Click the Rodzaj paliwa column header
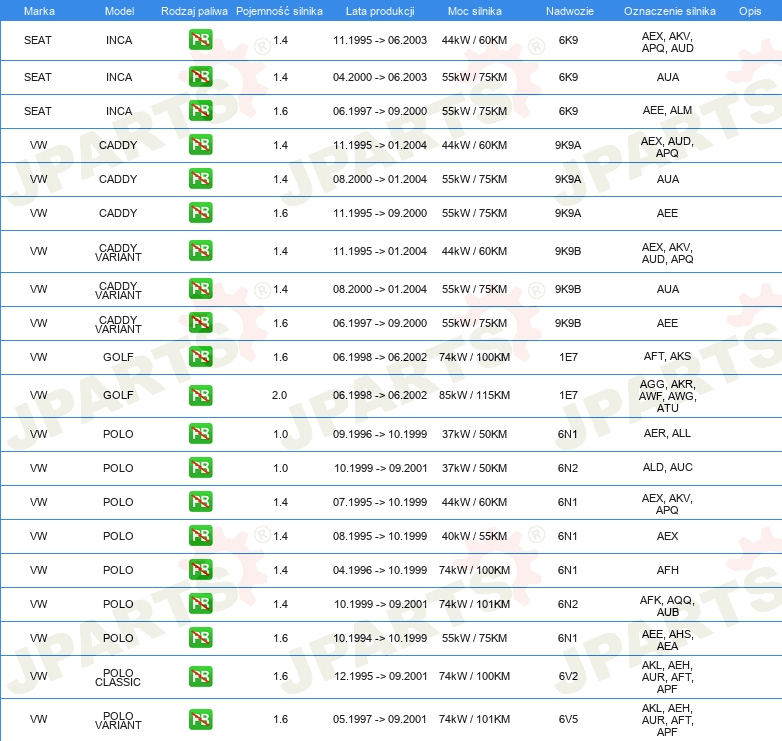 coord(194,11)
